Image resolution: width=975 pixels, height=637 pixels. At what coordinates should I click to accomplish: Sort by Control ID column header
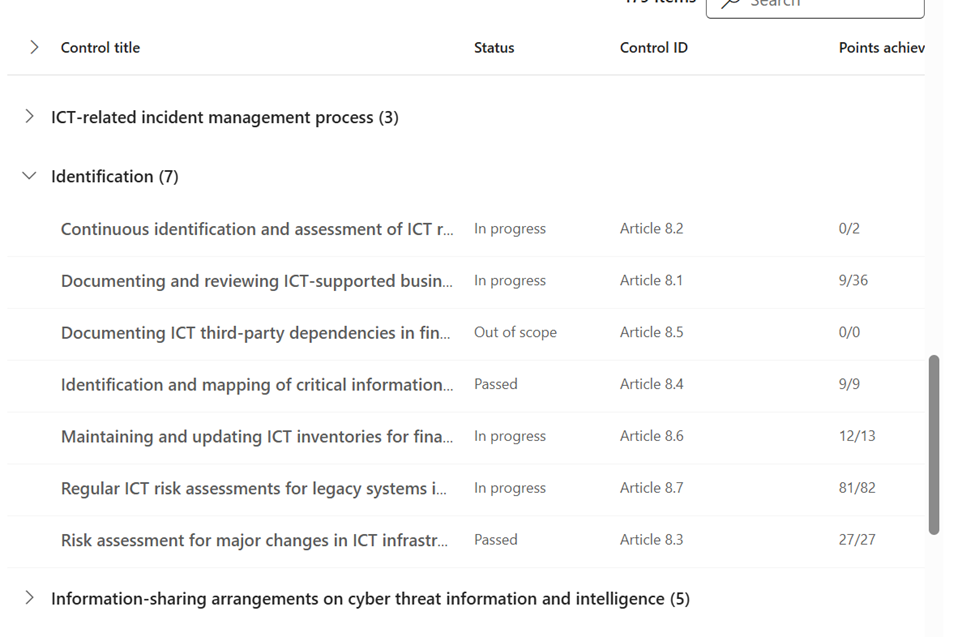point(653,47)
